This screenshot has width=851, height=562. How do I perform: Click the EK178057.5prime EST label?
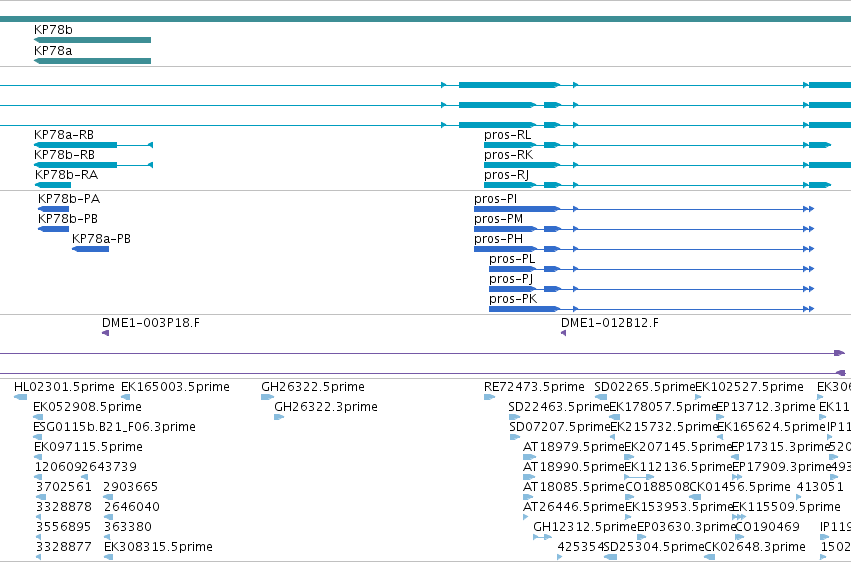point(663,407)
